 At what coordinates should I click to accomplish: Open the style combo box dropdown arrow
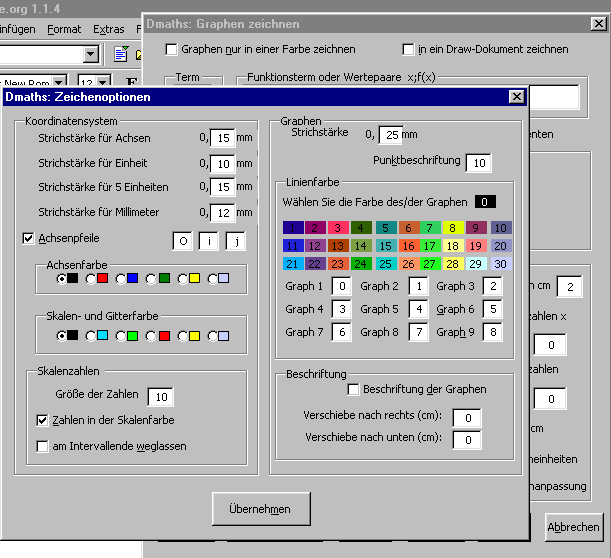pyautogui.click(x=91, y=54)
